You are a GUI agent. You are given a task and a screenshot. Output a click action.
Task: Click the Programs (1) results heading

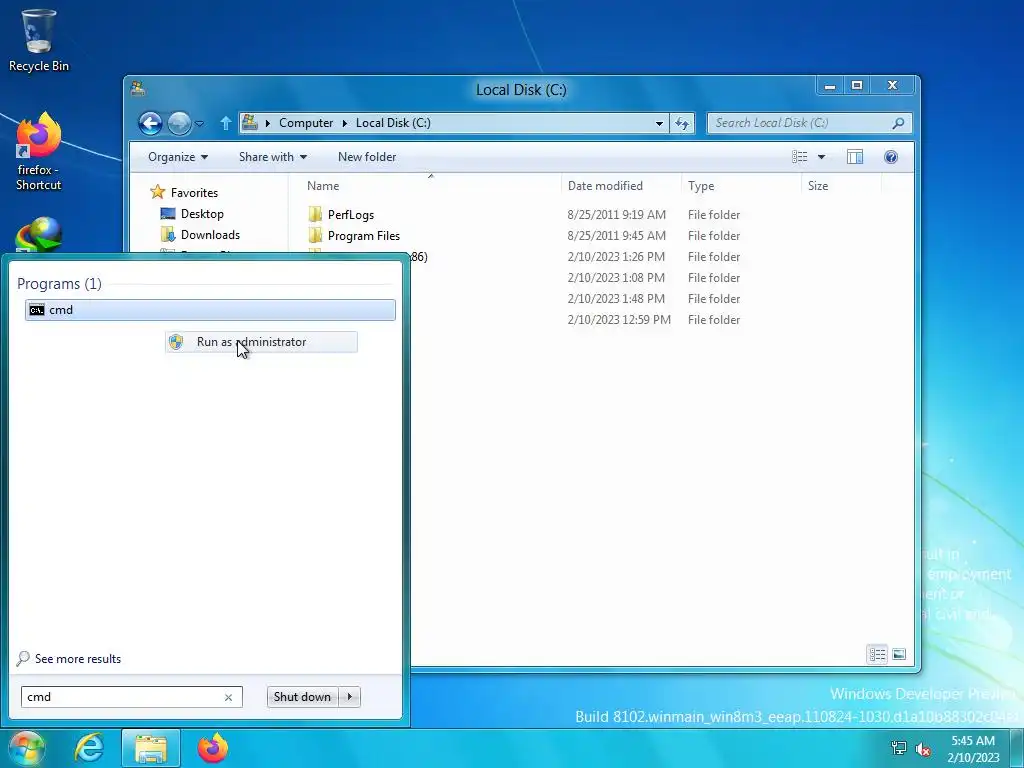click(x=59, y=283)
